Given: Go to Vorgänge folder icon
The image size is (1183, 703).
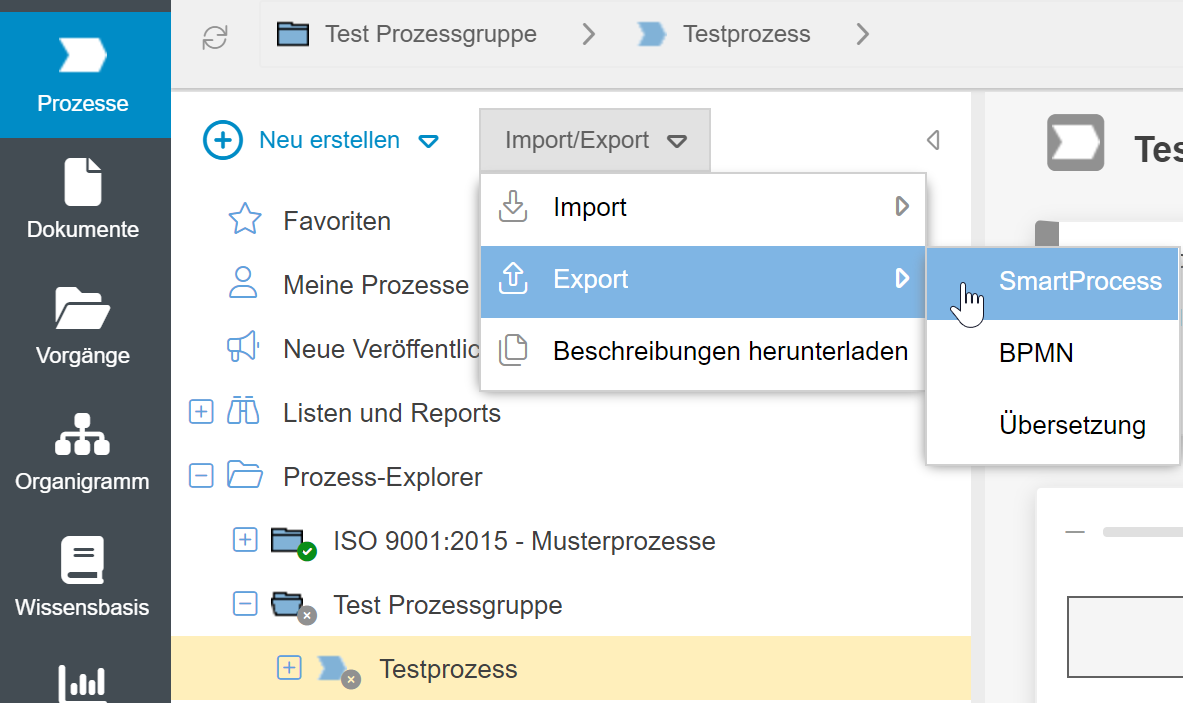Looking at the screenshot, I should pyautogui.click(x=83, y=309).
